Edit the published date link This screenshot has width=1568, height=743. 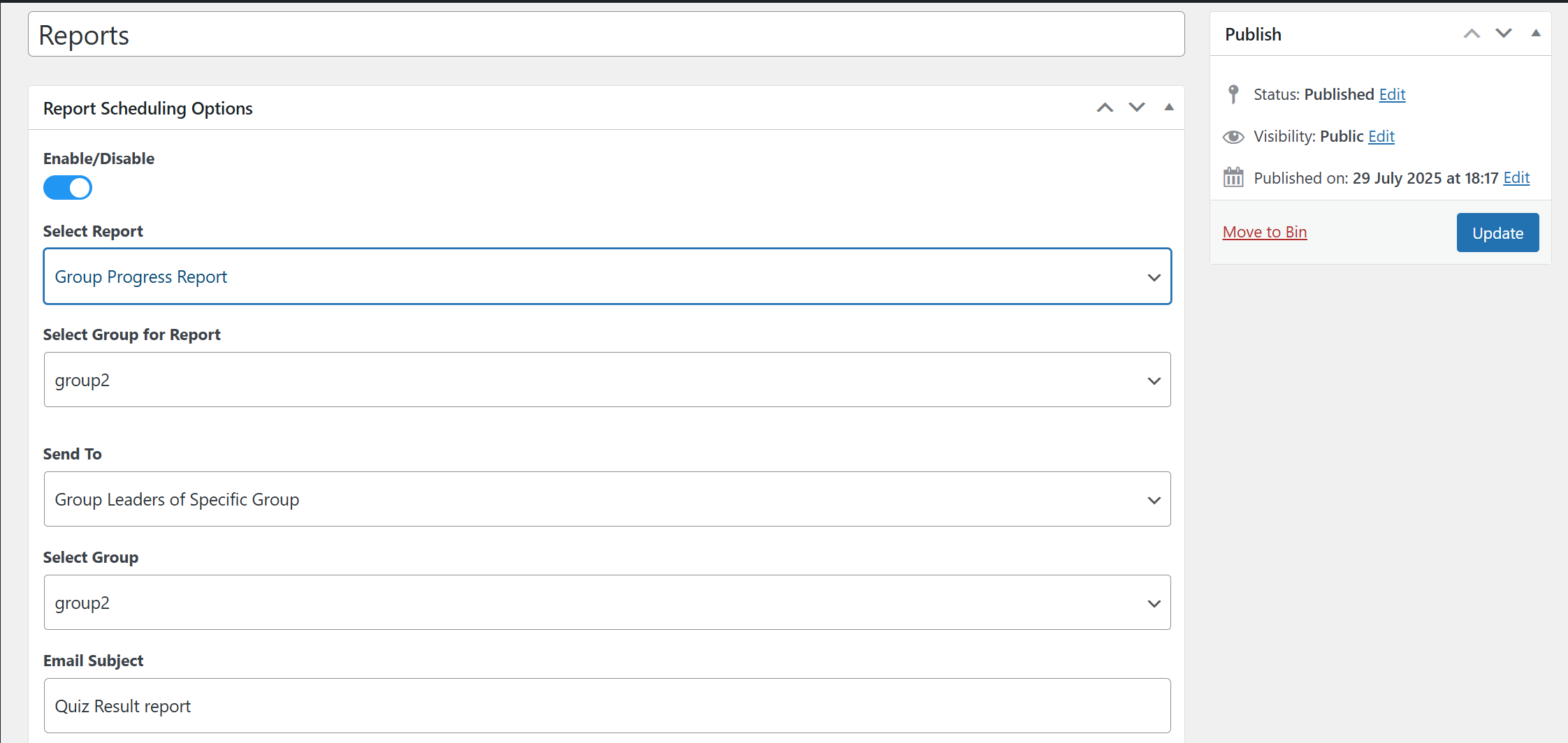coord(1516,178)
